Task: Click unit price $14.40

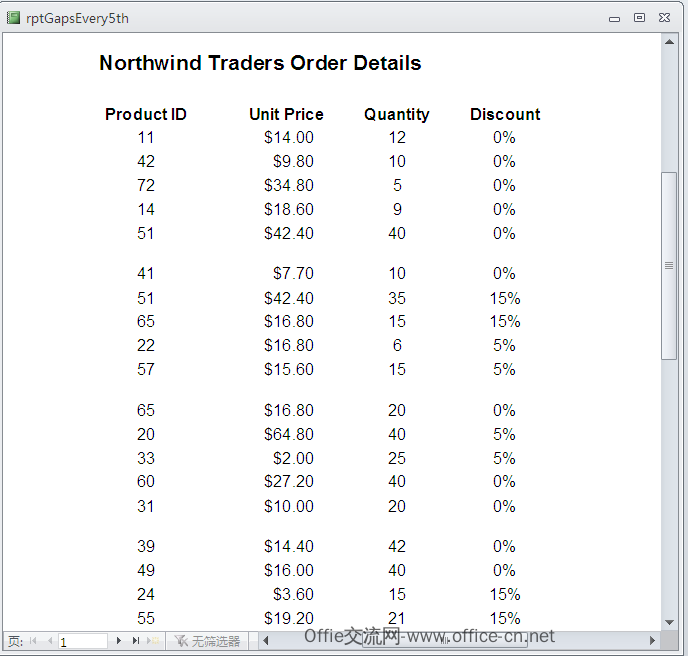Action: coord(289,546)
